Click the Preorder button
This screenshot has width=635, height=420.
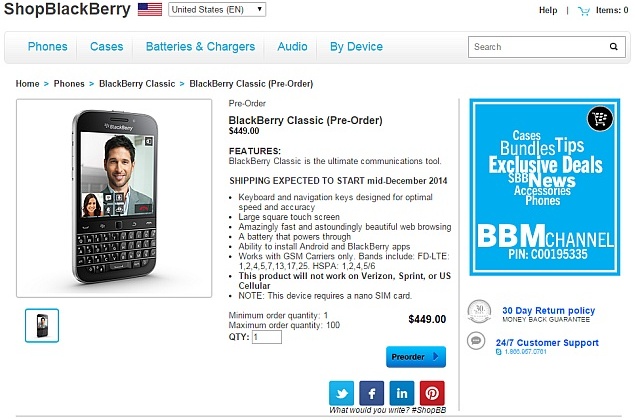coord(416,357)
